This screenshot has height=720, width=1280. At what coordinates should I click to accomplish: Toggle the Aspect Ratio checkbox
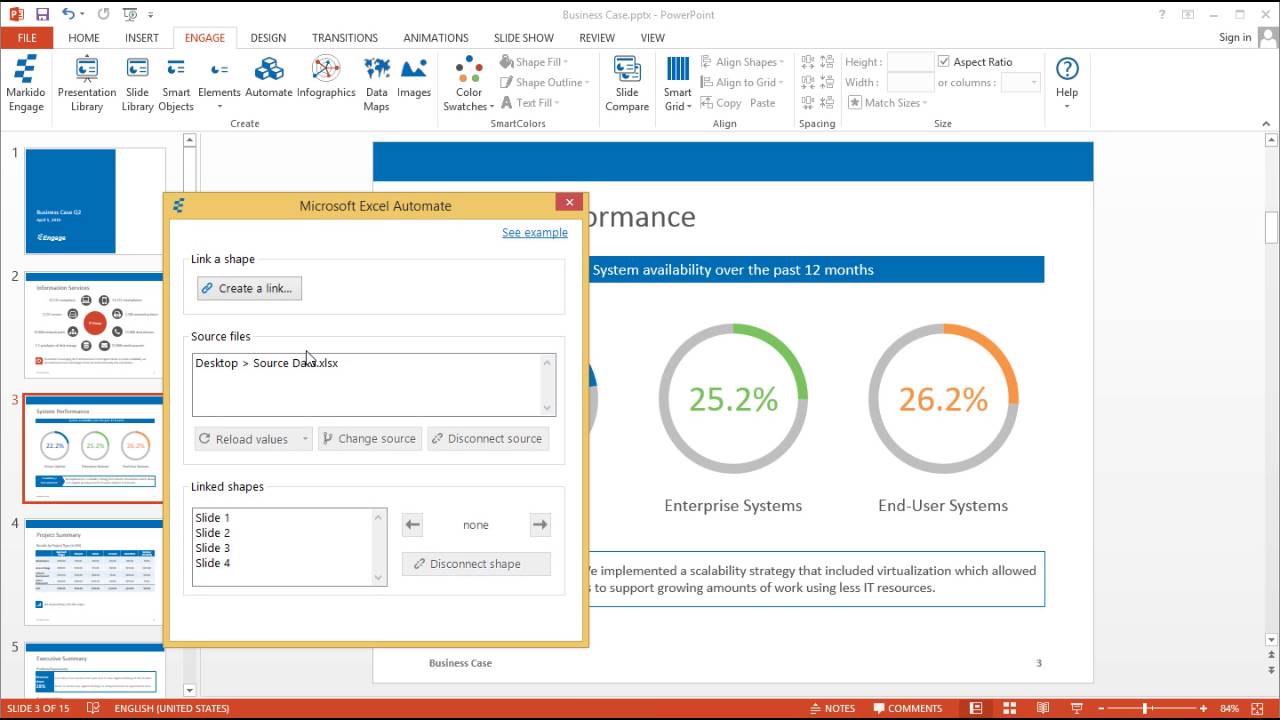click(944, 62)
